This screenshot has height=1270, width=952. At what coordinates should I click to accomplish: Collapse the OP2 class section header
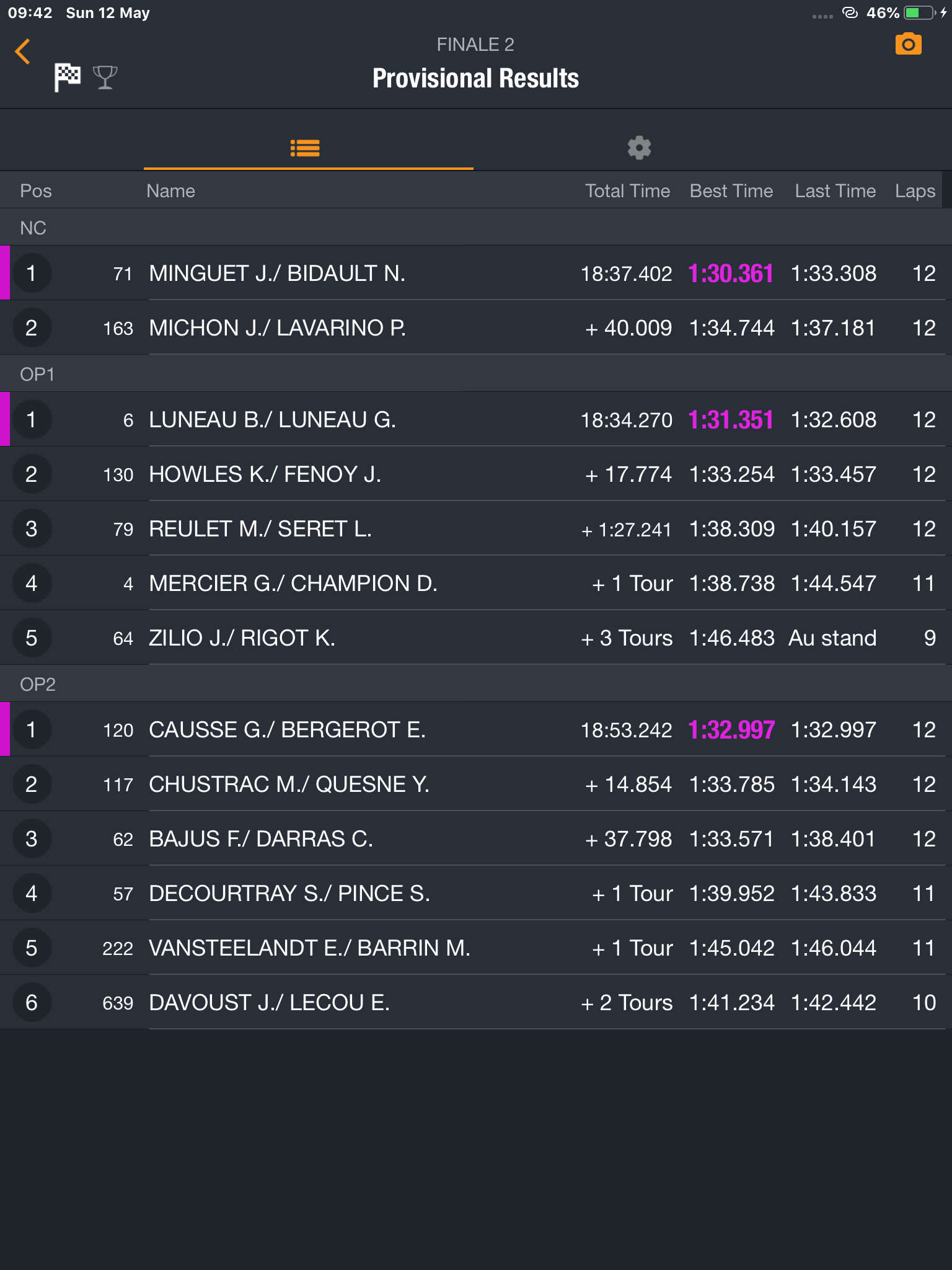476,684
